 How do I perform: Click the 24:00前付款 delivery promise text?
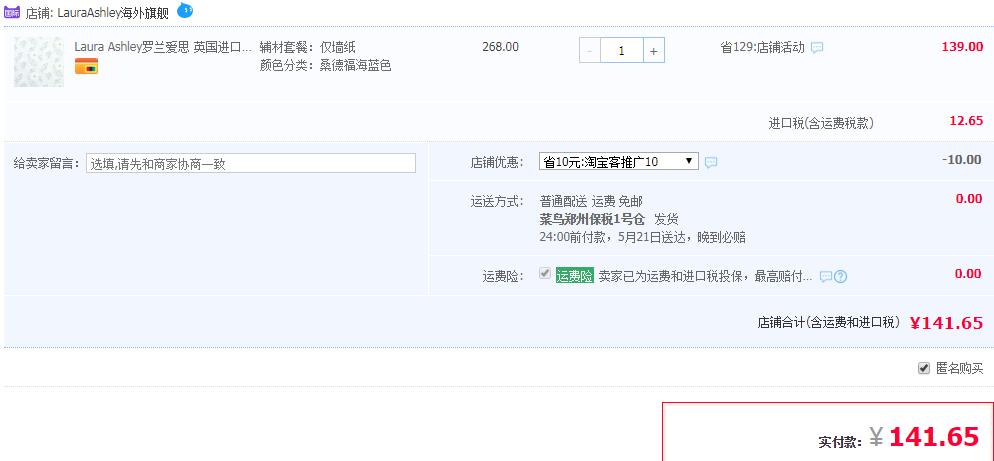point(642,238)
